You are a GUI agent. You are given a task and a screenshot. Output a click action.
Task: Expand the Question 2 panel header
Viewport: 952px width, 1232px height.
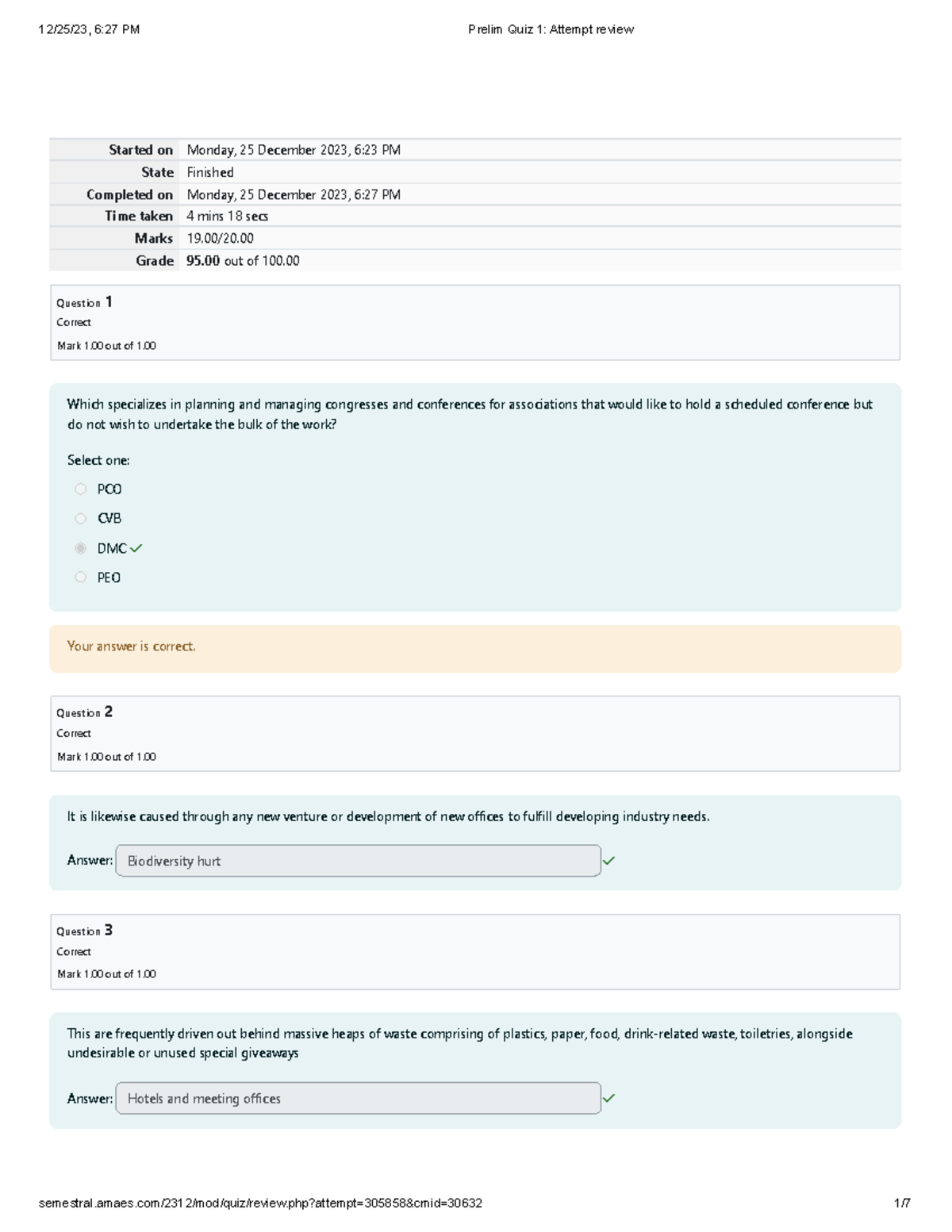(83, 712)
